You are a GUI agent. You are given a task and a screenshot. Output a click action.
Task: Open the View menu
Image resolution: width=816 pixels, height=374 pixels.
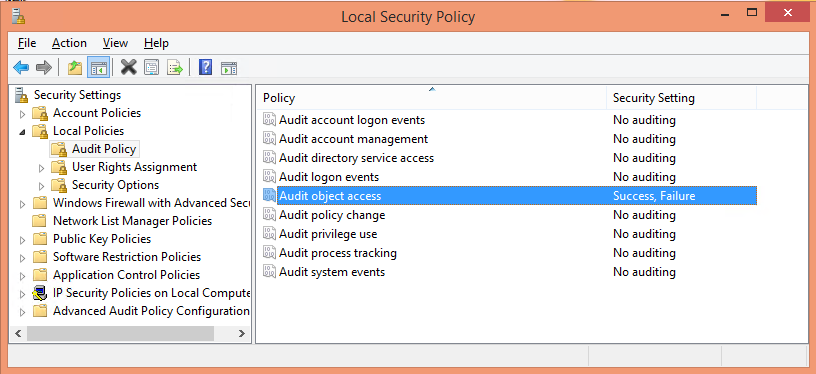[x=116, y=43]
